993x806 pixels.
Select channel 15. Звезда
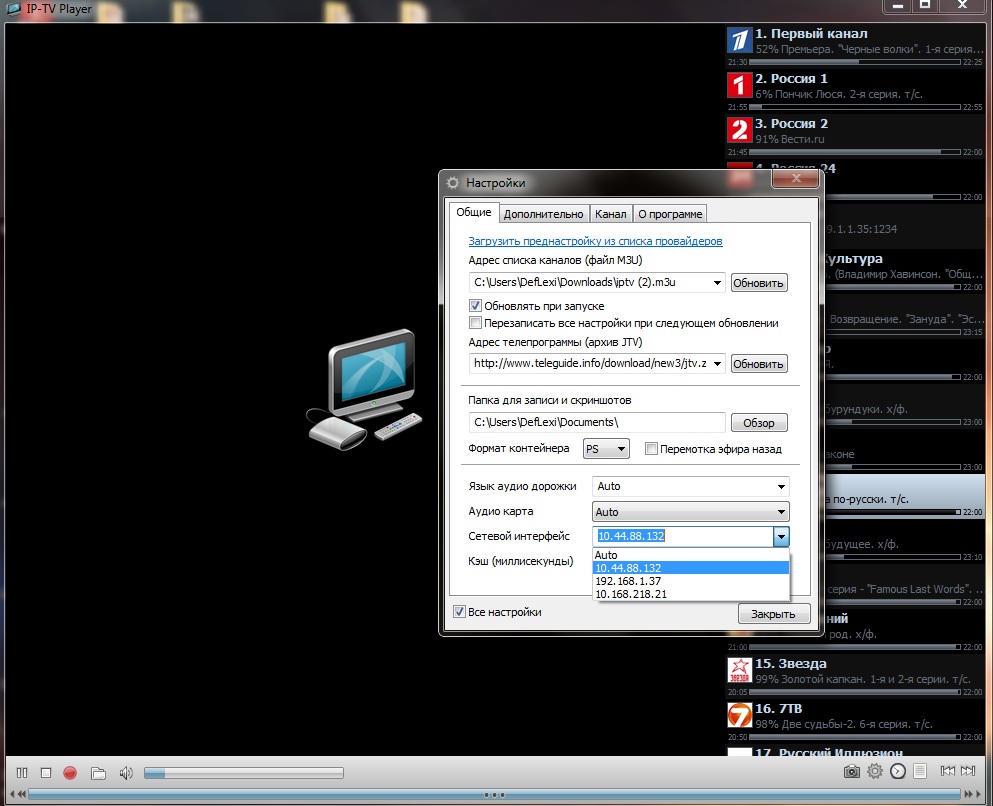tap(855, 675)
